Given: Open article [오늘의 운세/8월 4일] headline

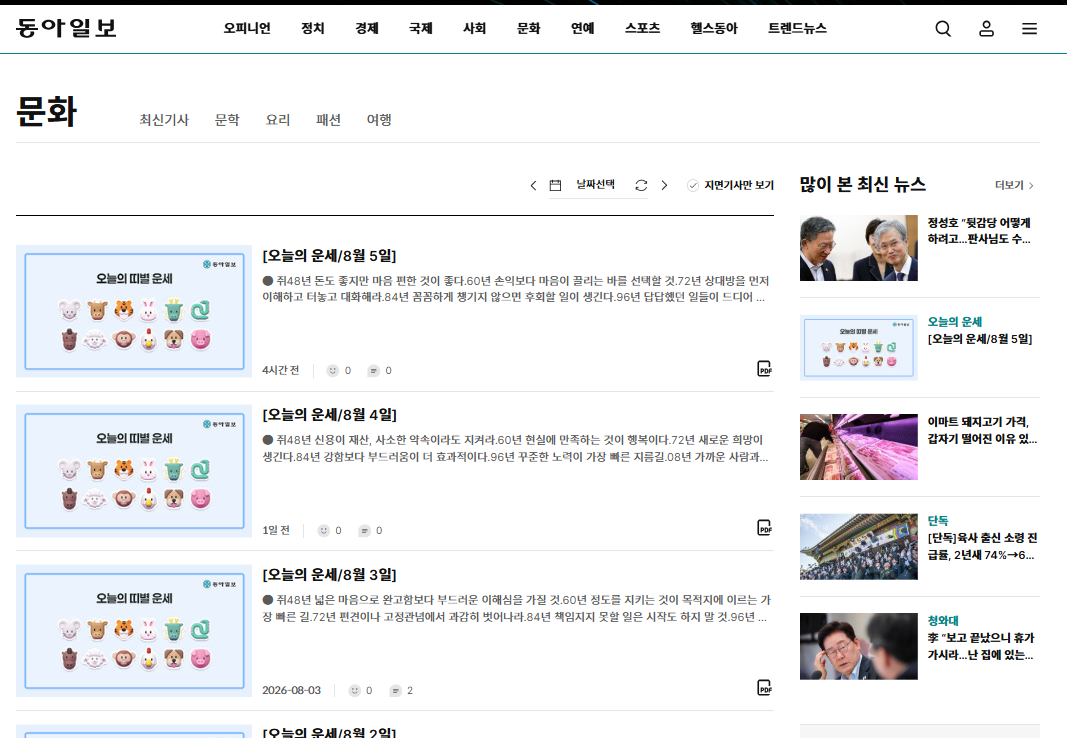Looking at the screenshot, I should pyautogui.click(x=329, y=415).
